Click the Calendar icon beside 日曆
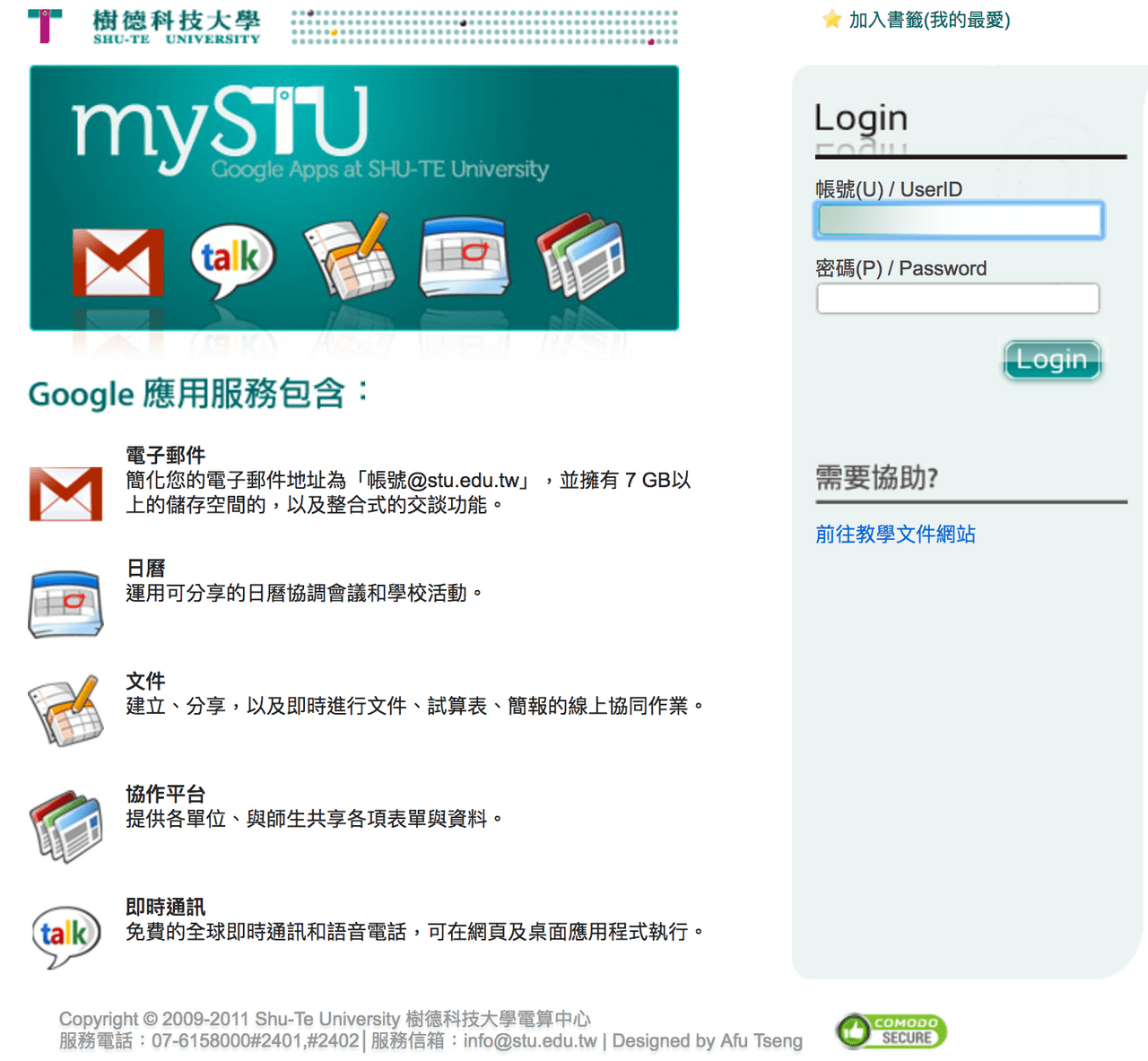Image resolution: width=1148 pixels, height=1061 pixels. tap(65, 604)
